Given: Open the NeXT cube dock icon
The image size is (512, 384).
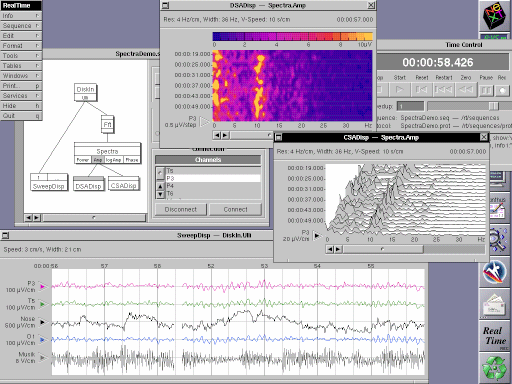Looking at the screenshot, I should (495, 15).
